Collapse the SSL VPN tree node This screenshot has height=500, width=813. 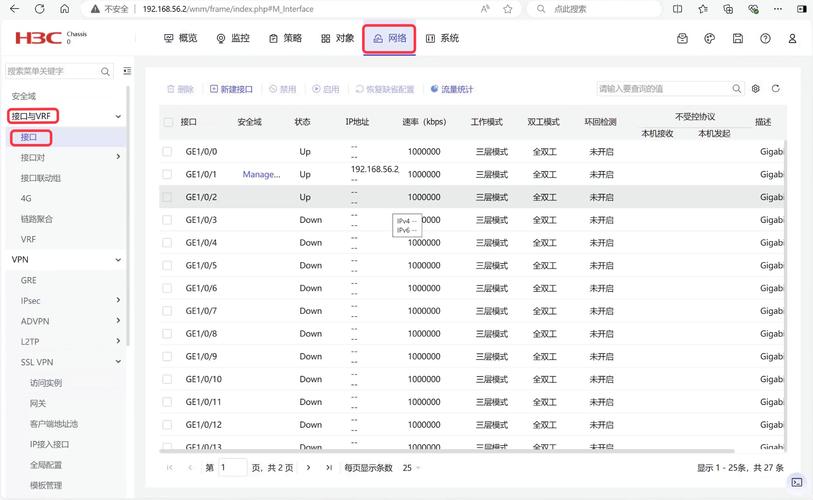pyautogui.click(x=118, y=362)
